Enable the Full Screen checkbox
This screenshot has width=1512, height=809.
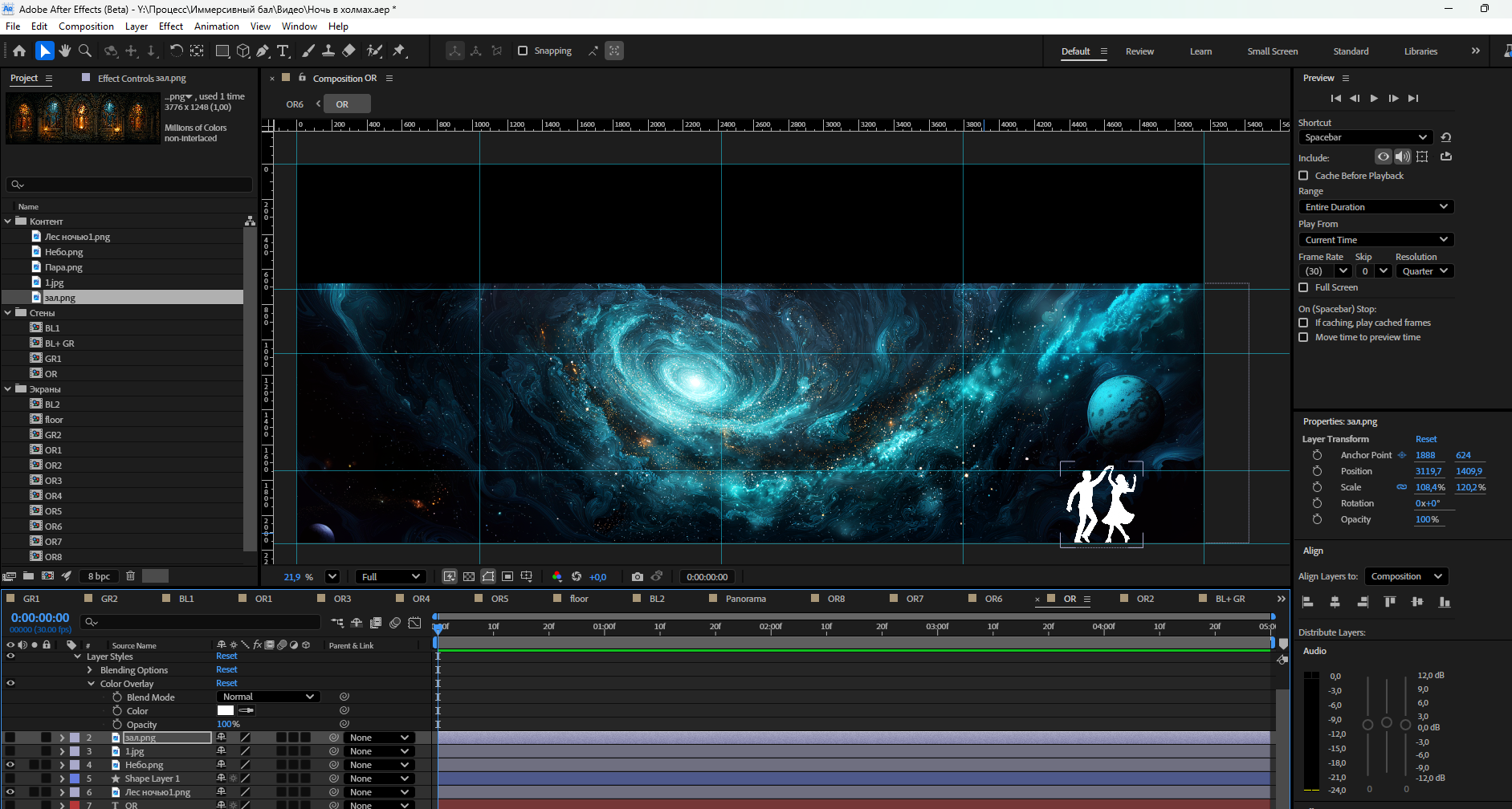pyautogui.click(x=1303, y=287)
